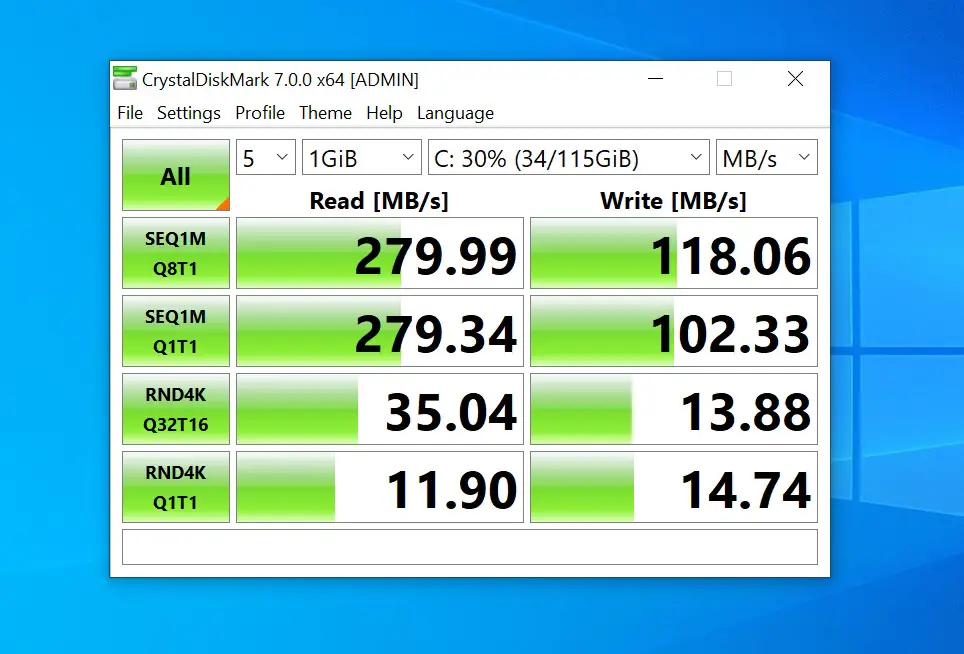Start the SEQ1M Q1T1 test
This screenshot has width=964, height=654.
(176, 331)
